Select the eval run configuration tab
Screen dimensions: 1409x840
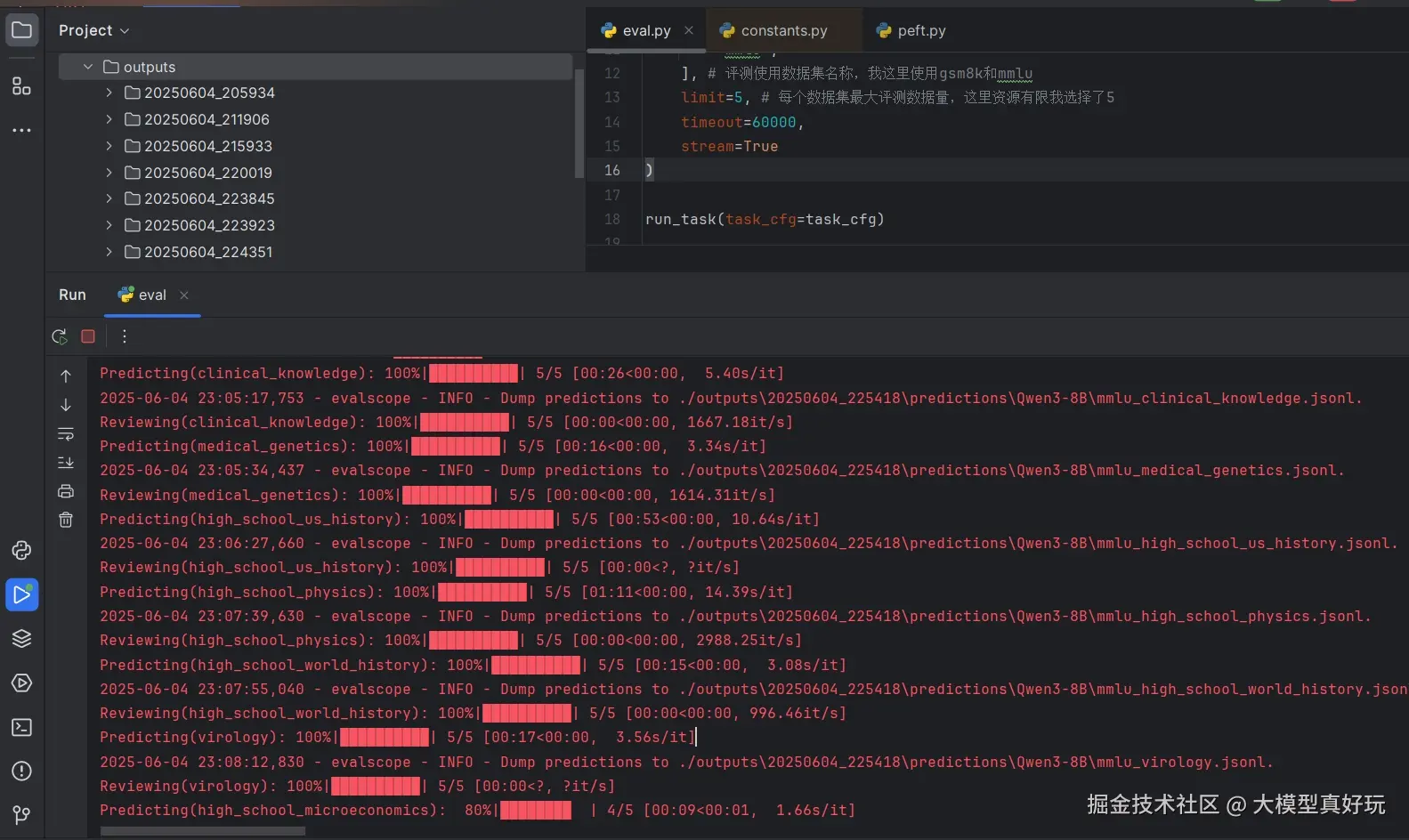tap(152, 295)
